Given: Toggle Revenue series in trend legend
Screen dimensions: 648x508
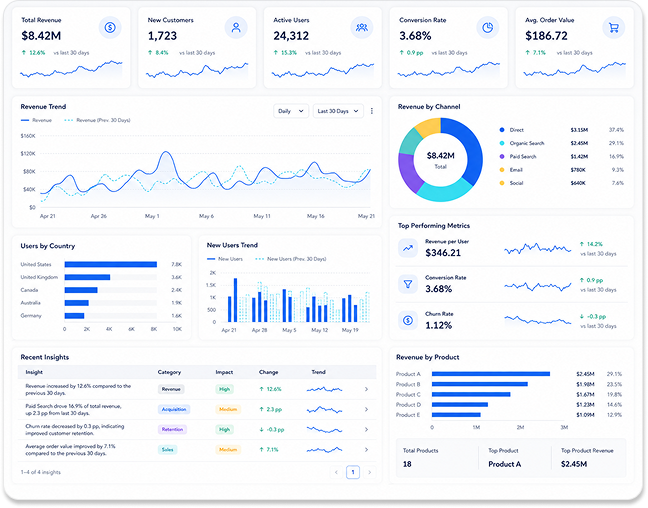Looking at the screenshot, I should [36, 120].
